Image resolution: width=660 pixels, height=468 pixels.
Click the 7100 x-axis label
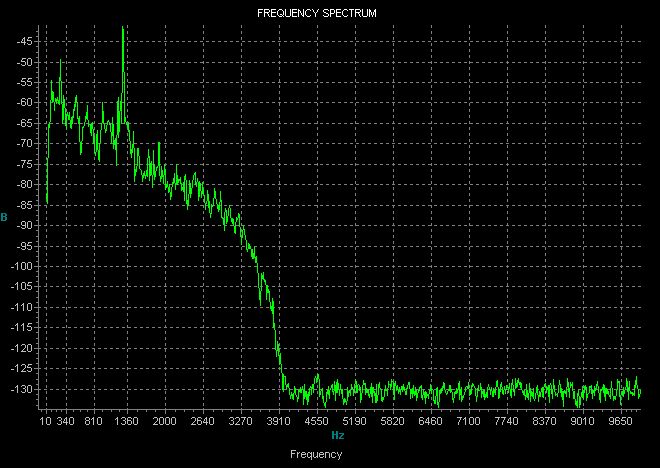tap(468, 421)
